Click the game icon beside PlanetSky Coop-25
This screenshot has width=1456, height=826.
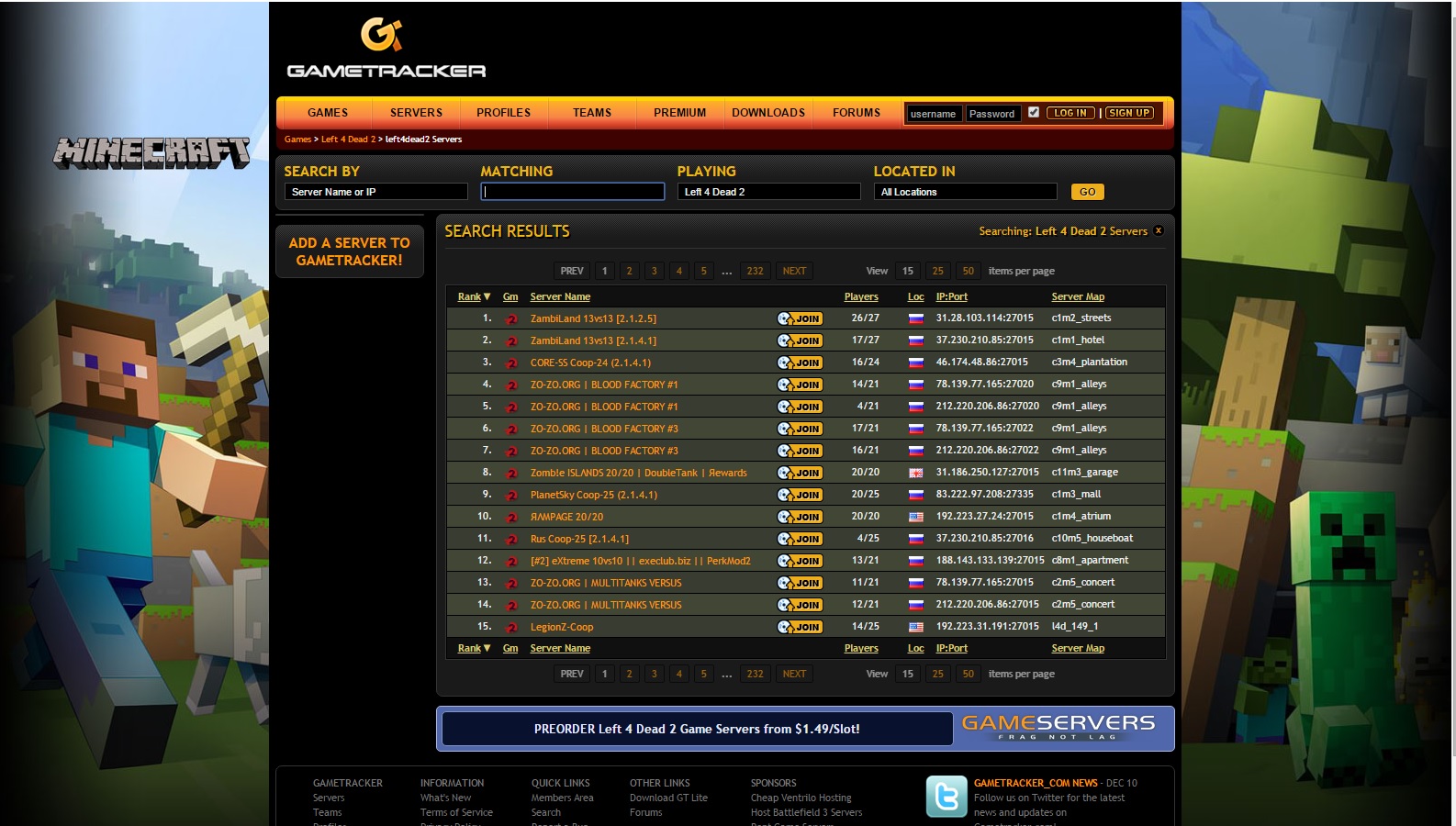coord(511,495)
